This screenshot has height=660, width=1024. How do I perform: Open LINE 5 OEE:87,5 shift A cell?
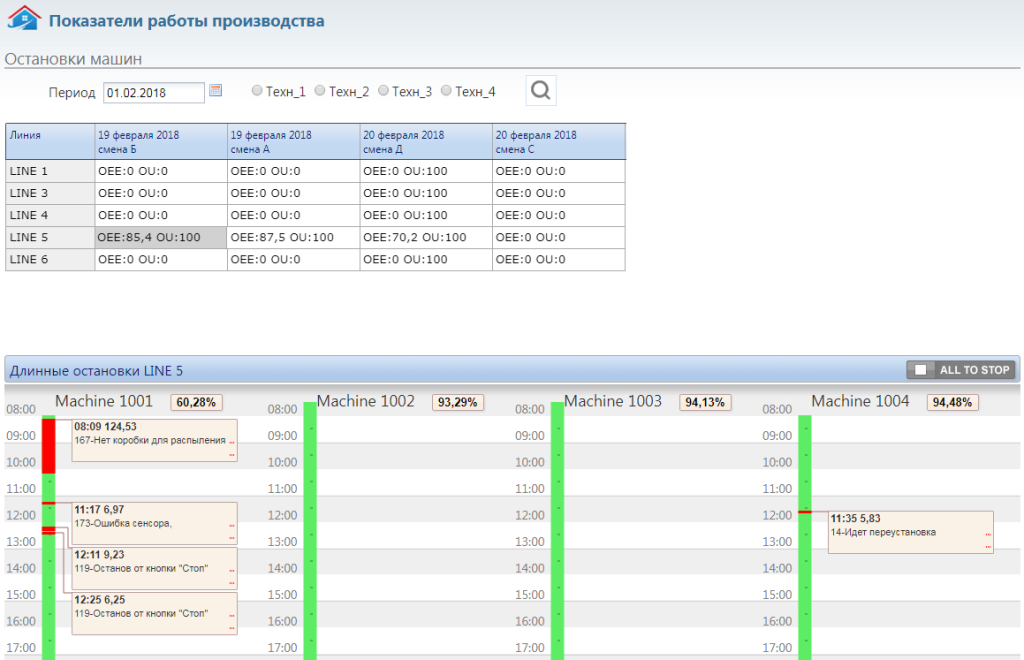(x=293, y=238)
